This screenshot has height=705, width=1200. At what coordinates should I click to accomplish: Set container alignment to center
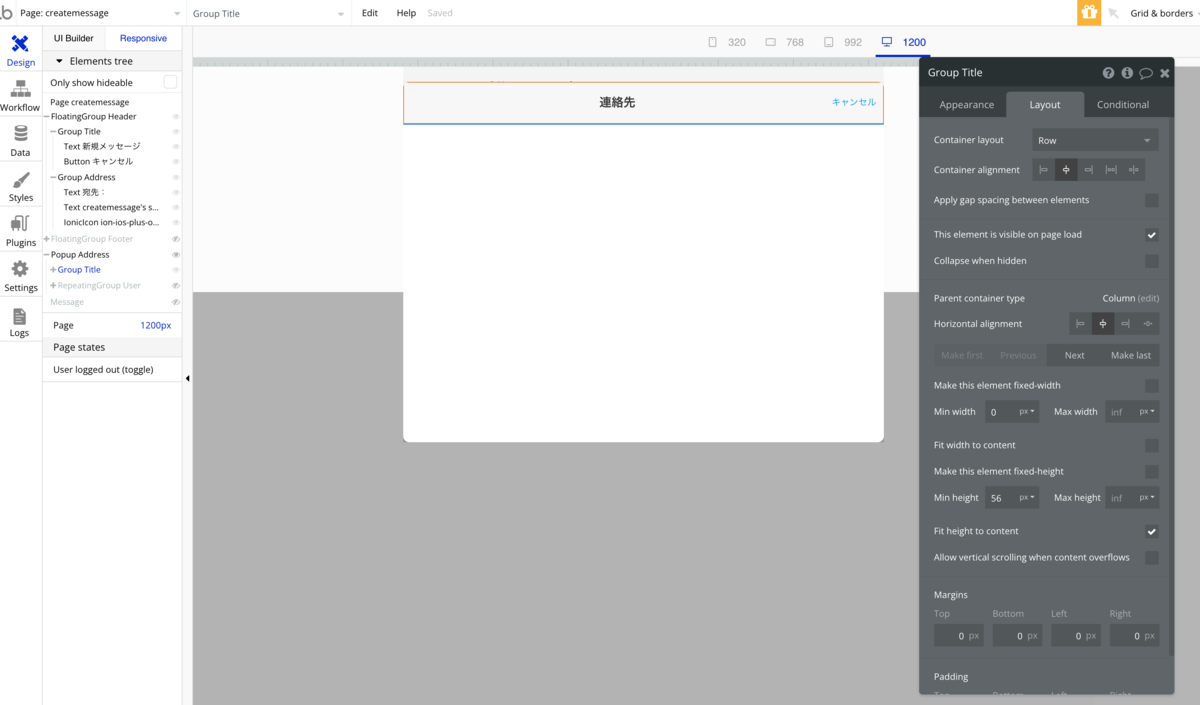[1066, 170]
